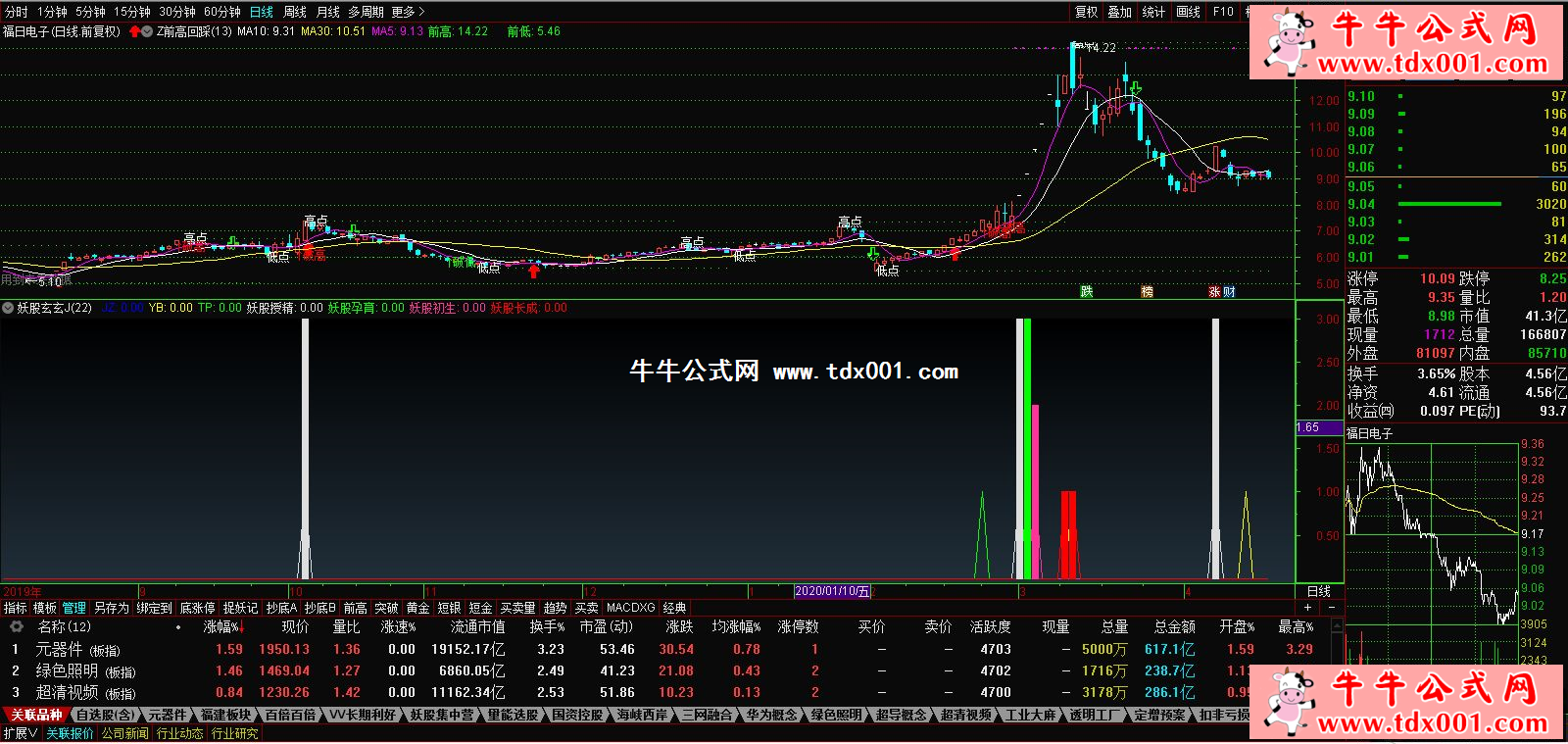The height and width of the screenshot is (744, 1568).
Task: Open the 关联报价 tab
Action: [x=70, y=733]
